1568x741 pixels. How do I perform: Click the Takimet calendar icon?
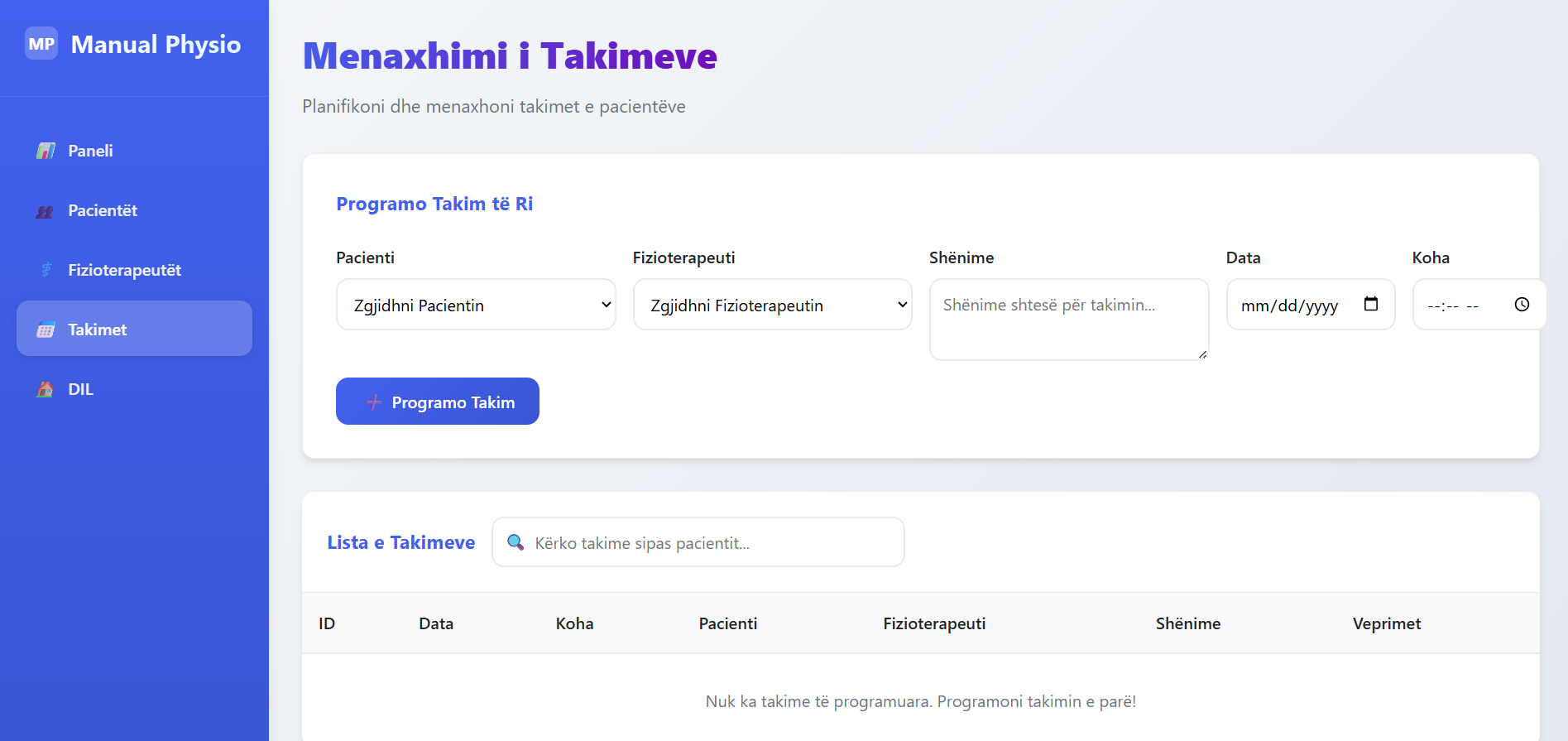46,330
